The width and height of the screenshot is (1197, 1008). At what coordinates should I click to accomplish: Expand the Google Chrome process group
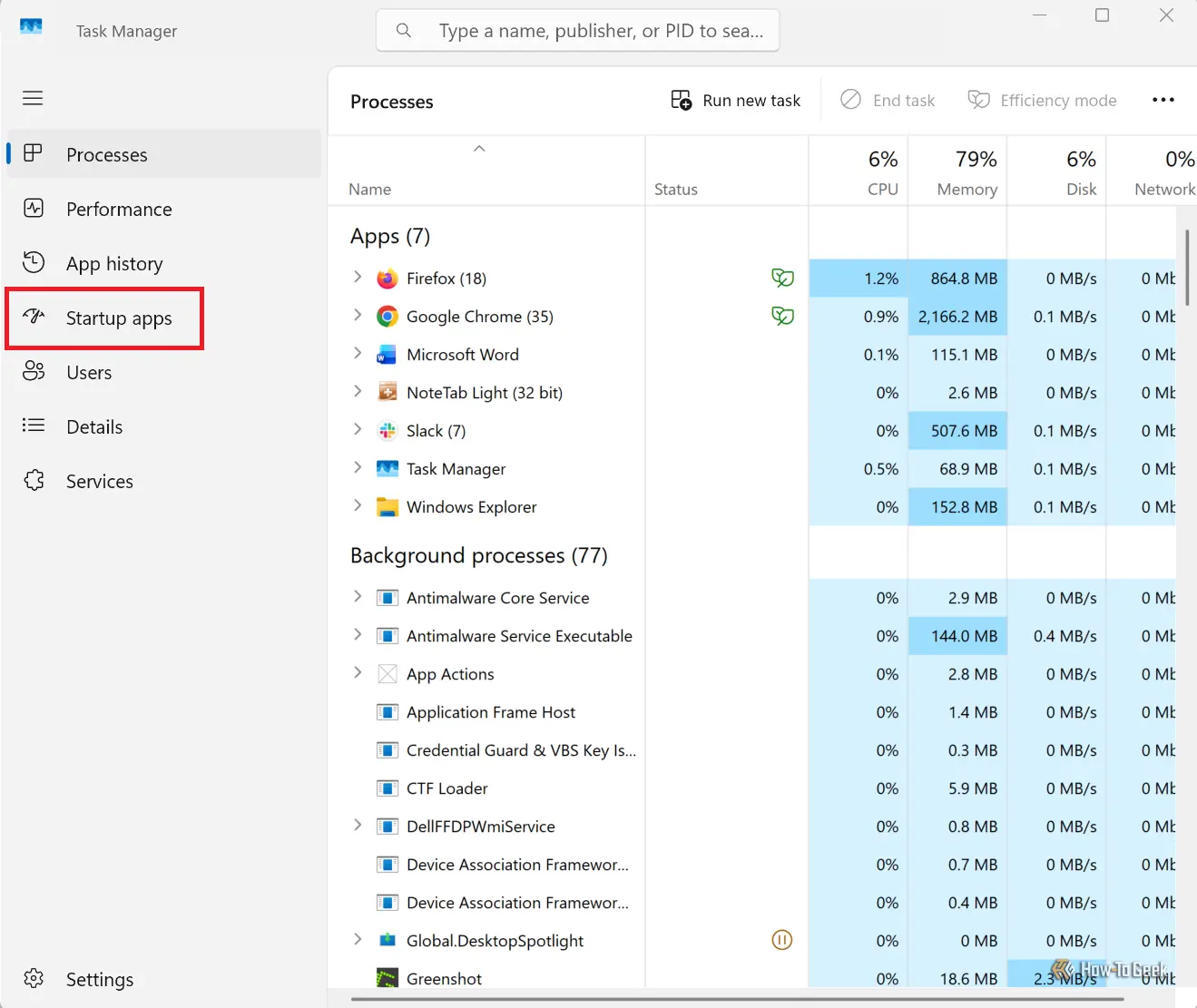point(358,315)
